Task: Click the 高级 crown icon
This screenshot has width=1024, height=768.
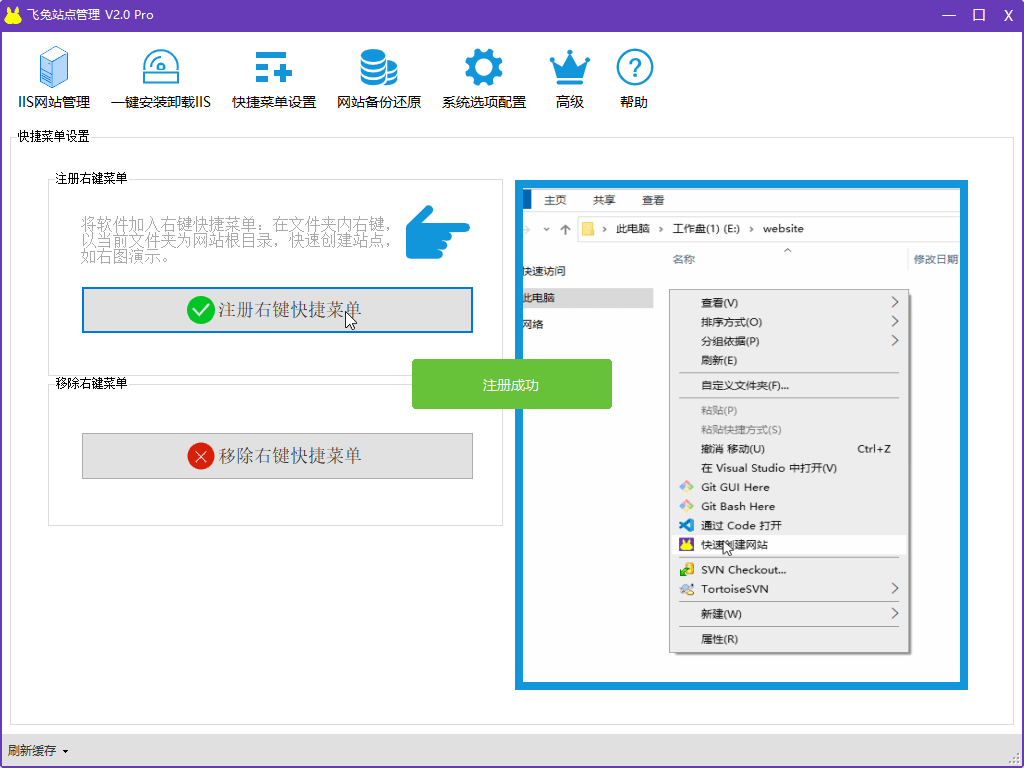Action: tap(569, 68)
